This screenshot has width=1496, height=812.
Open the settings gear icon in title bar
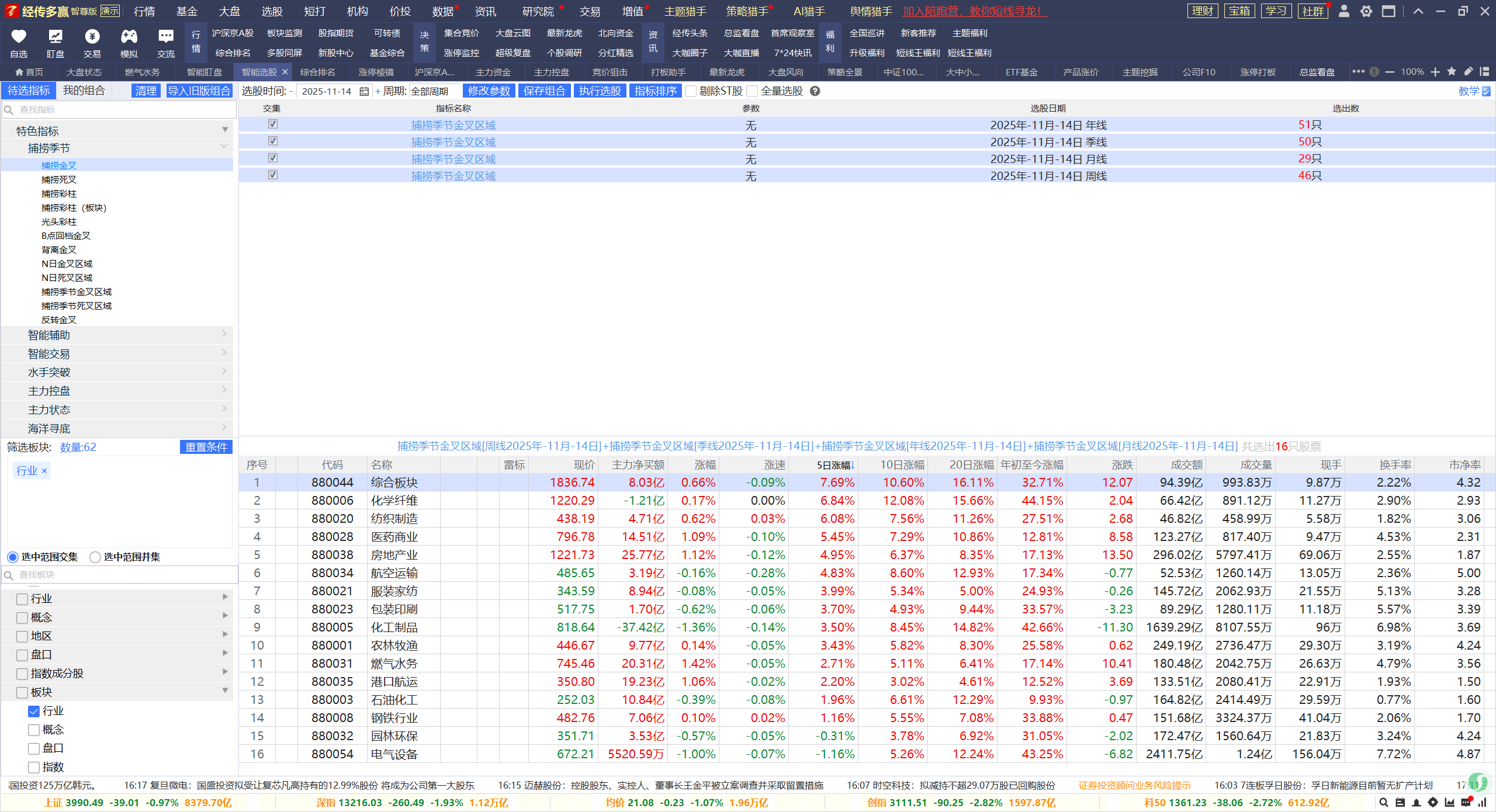tap(1366, 11)
